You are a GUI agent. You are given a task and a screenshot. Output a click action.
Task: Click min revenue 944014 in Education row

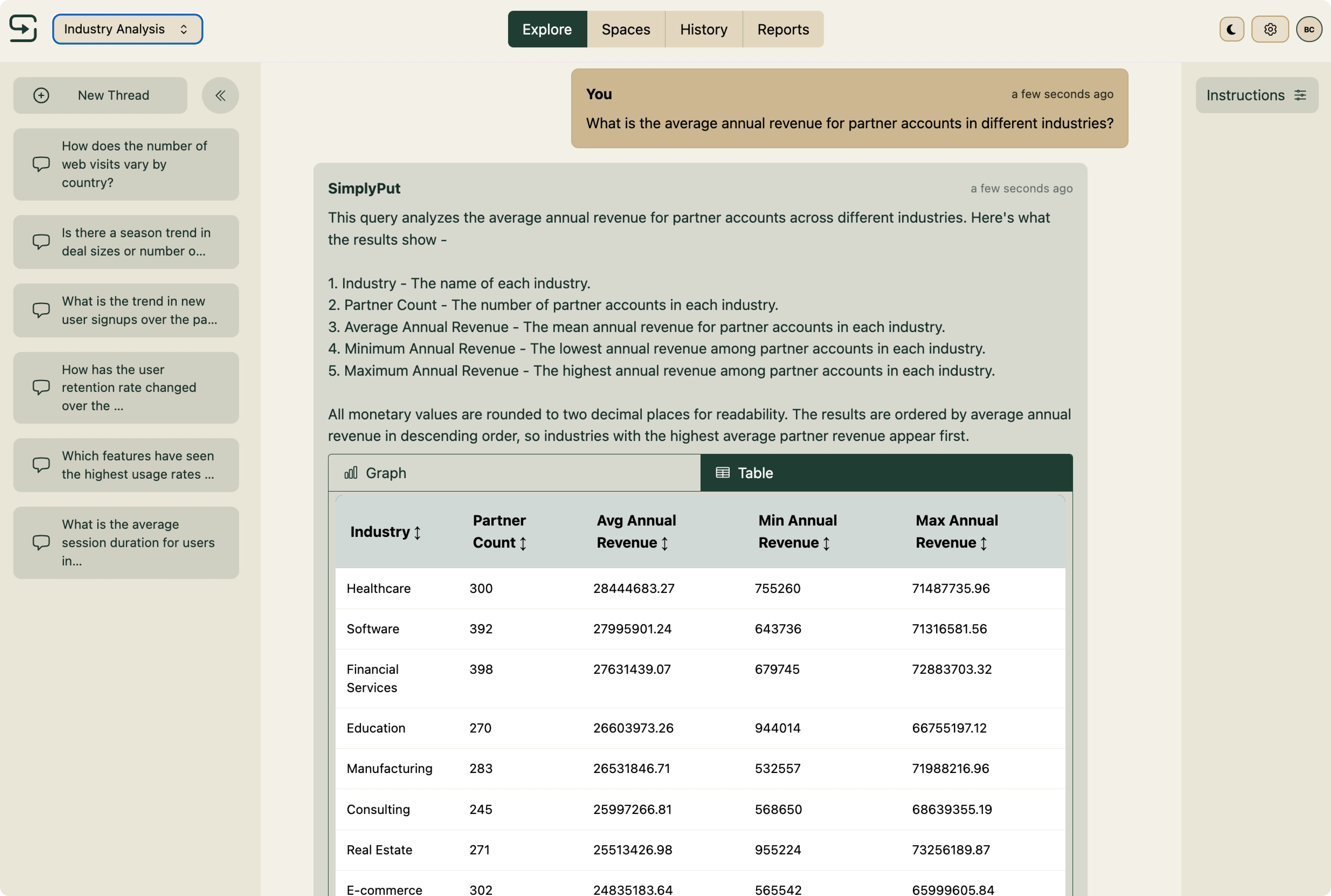(x=777, y=728)
